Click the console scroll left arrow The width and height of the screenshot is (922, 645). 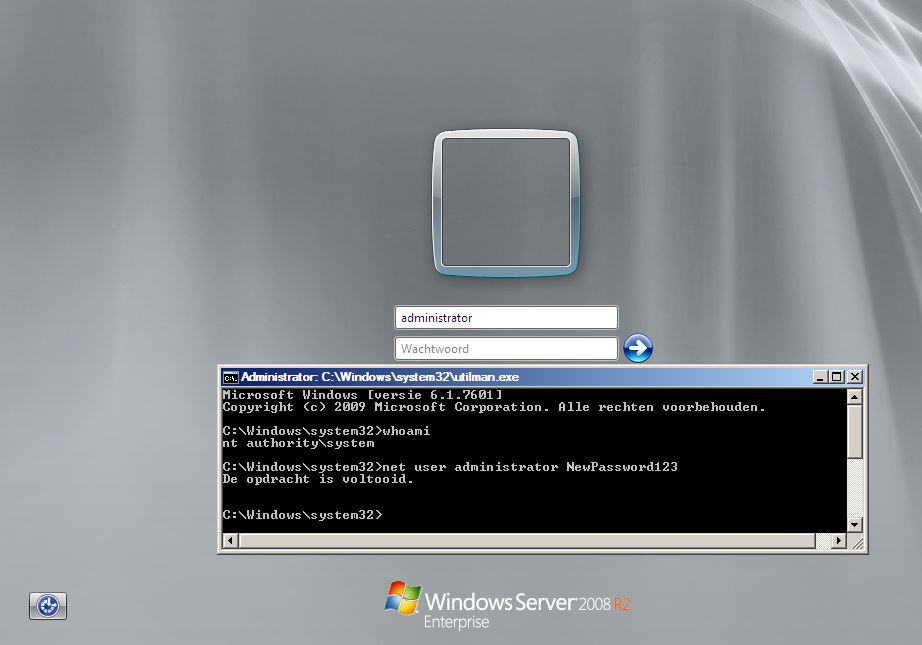tap(230, 540)
